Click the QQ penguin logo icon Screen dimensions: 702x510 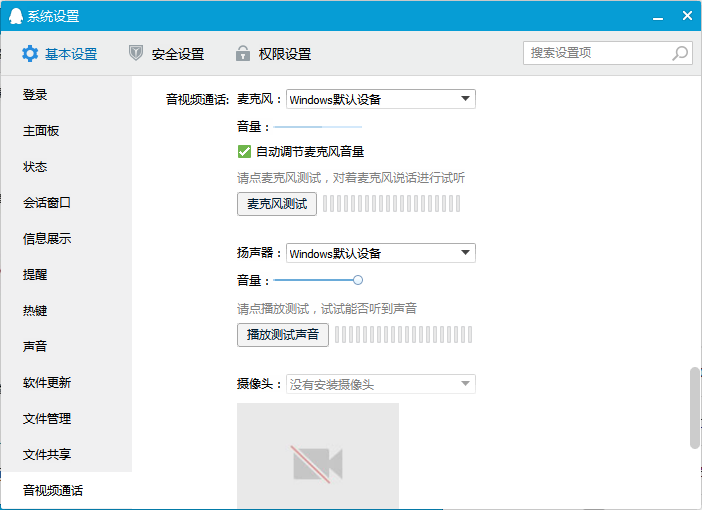pyautogui.click(x=15, y=16)
